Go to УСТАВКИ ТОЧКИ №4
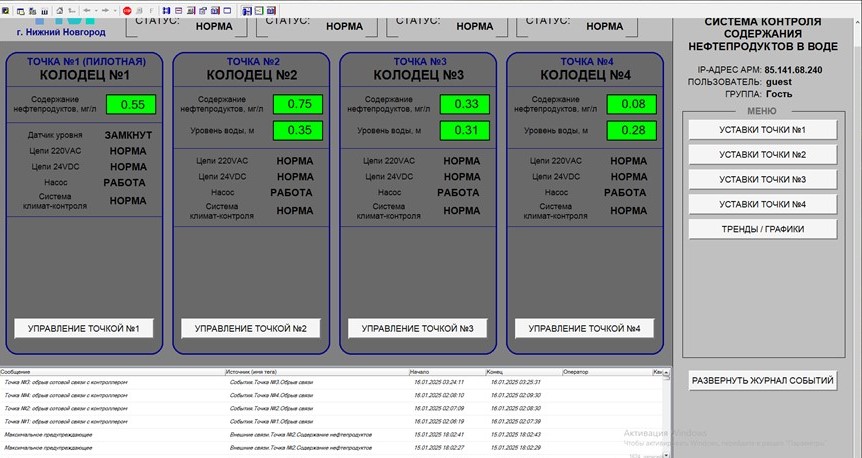The height and width of the screenshot is (458, 862). tap(762, 204)
